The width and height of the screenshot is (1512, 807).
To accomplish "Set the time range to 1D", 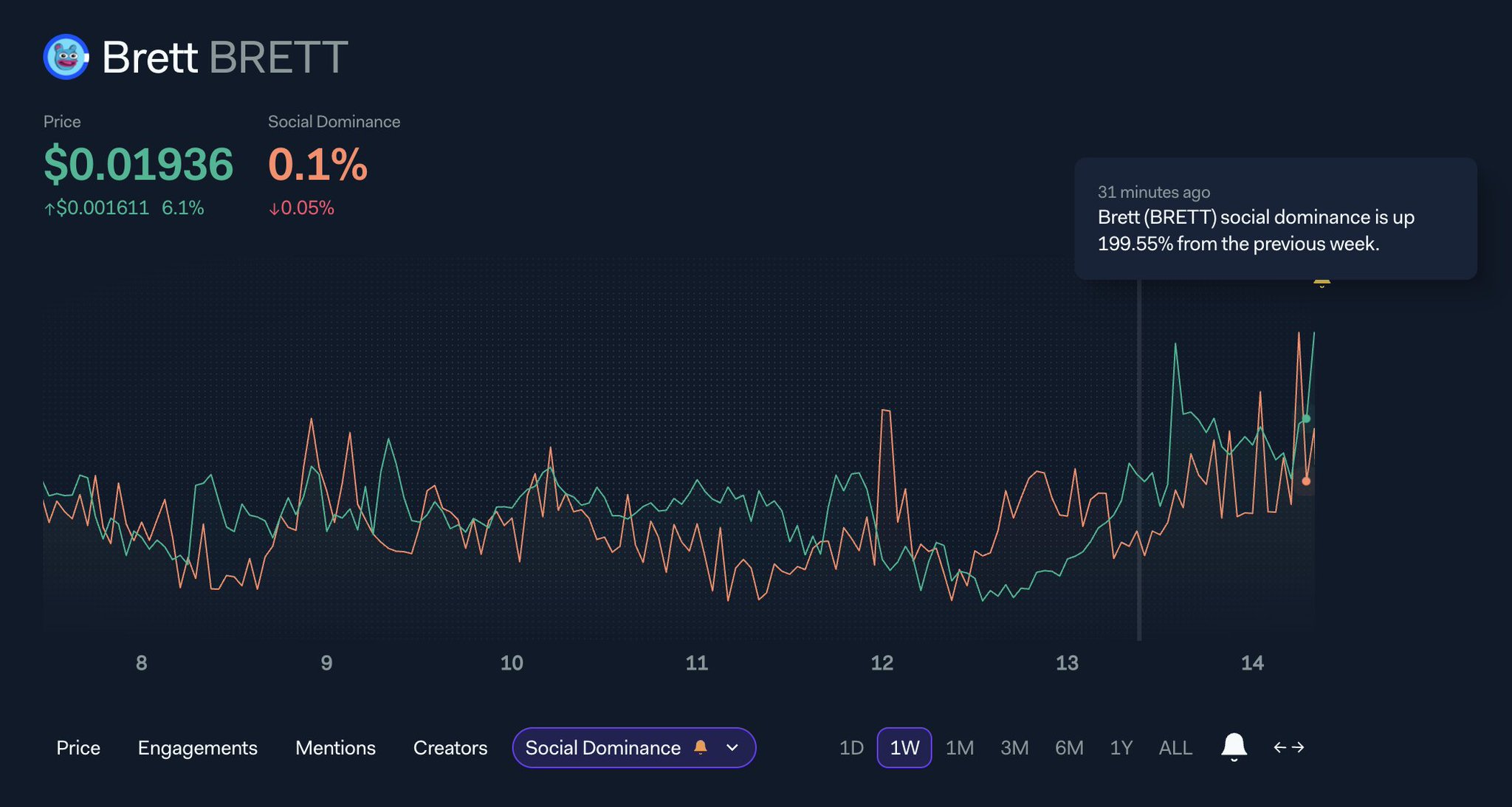I will click(x=851, y=748).
